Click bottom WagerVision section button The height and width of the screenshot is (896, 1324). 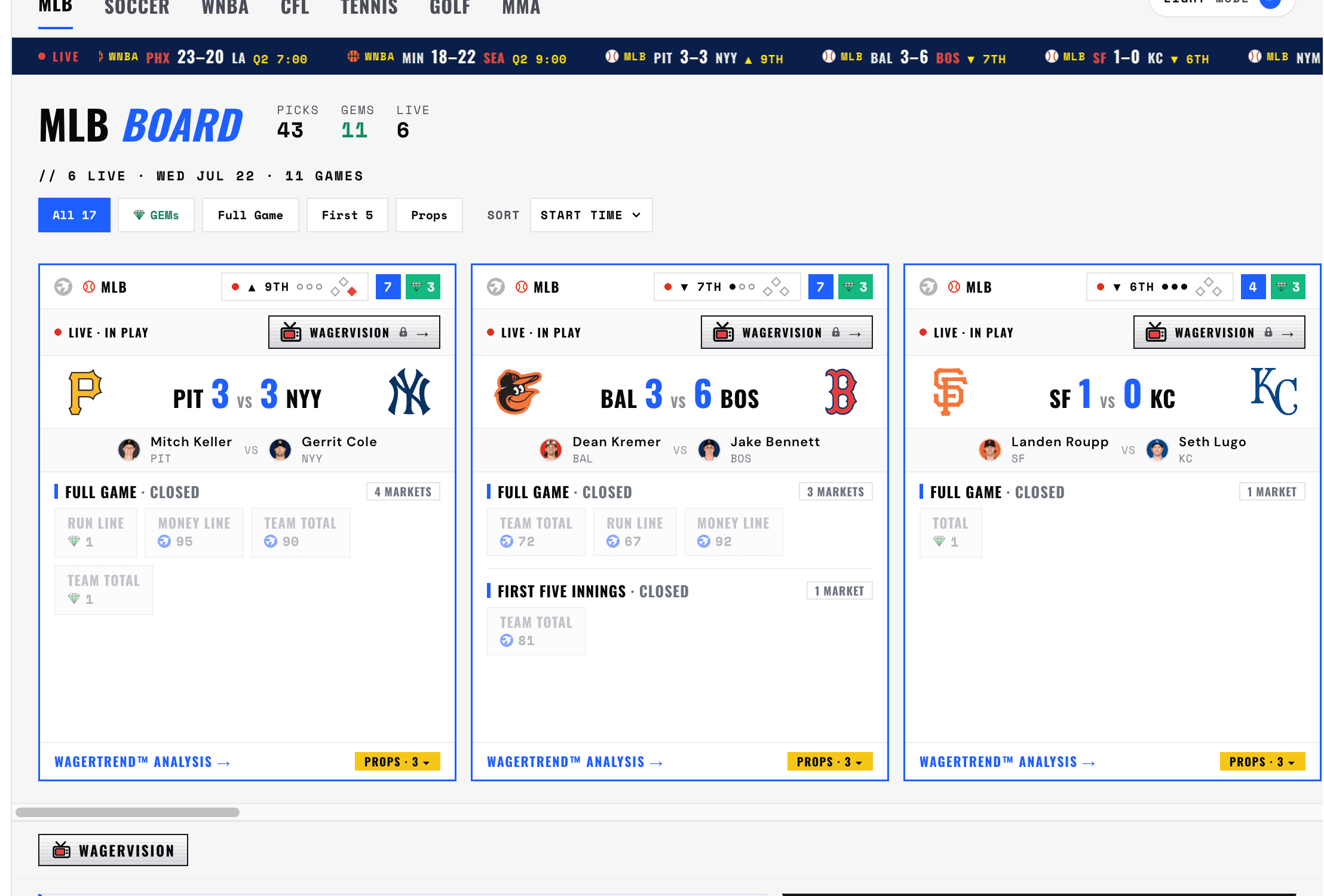click(113, 850)
